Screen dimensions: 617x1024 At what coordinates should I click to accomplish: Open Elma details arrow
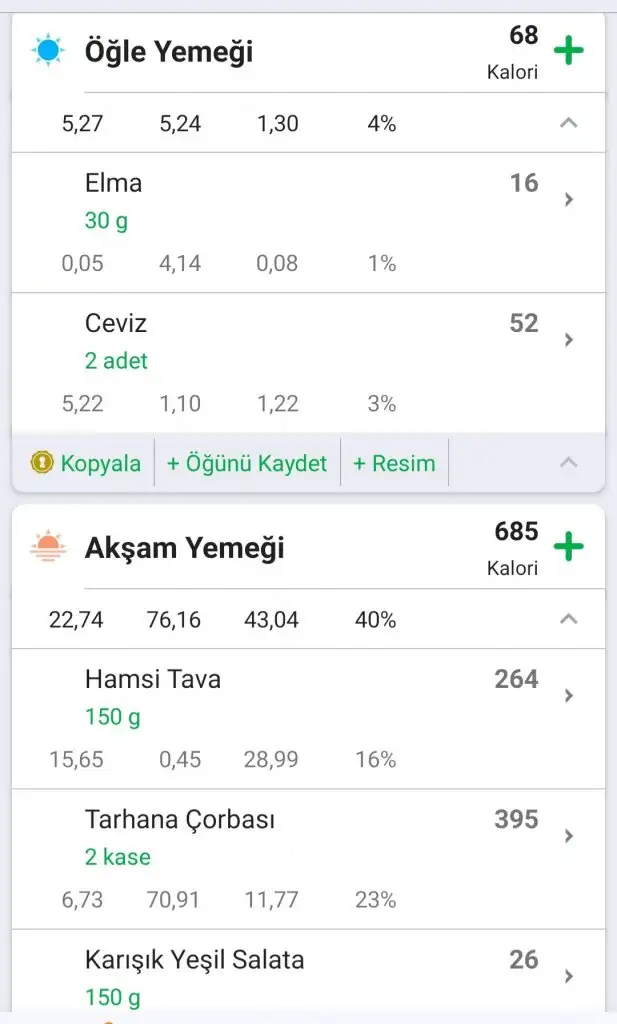[569, 200]
